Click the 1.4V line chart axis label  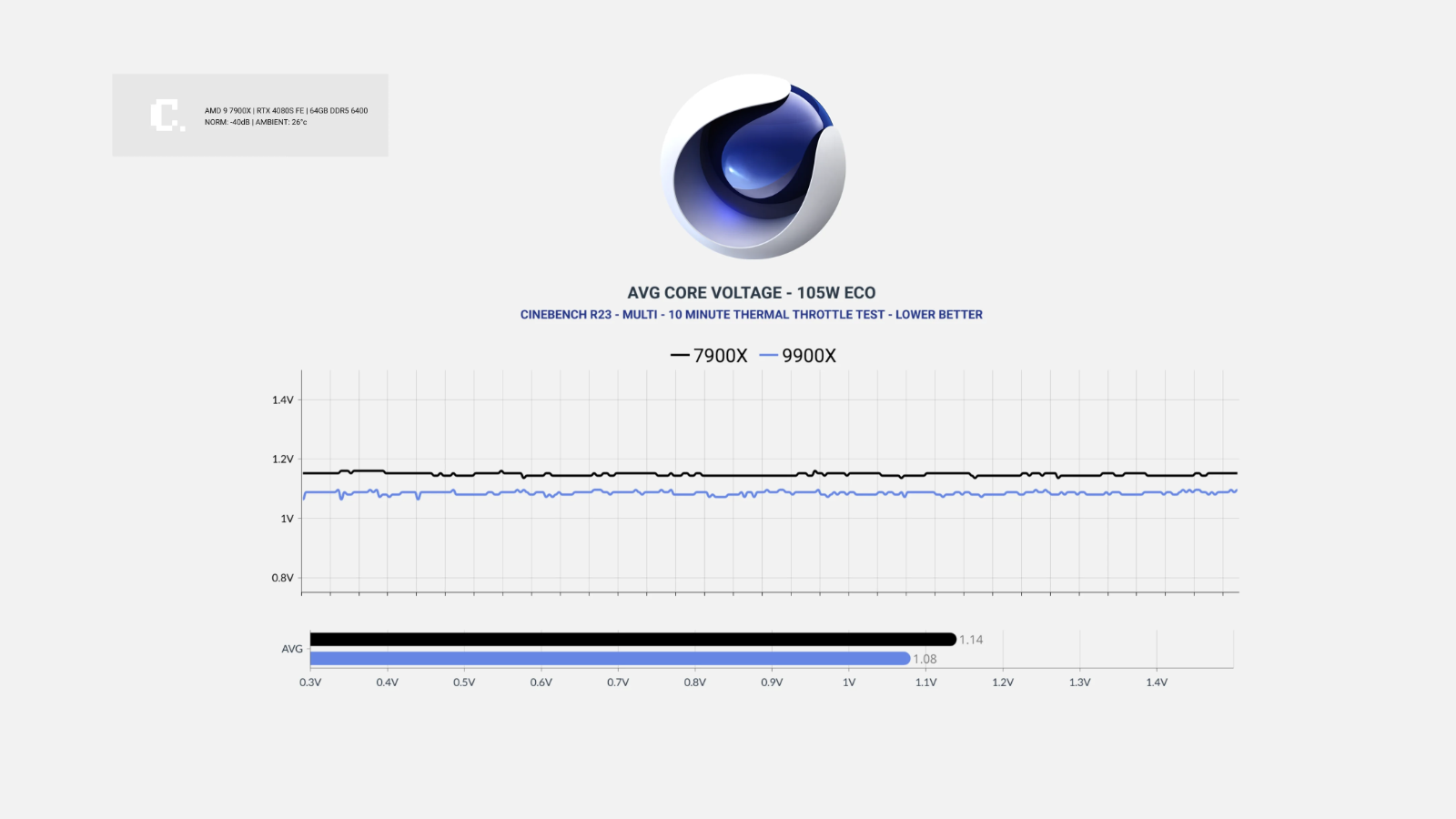point(283,399)
